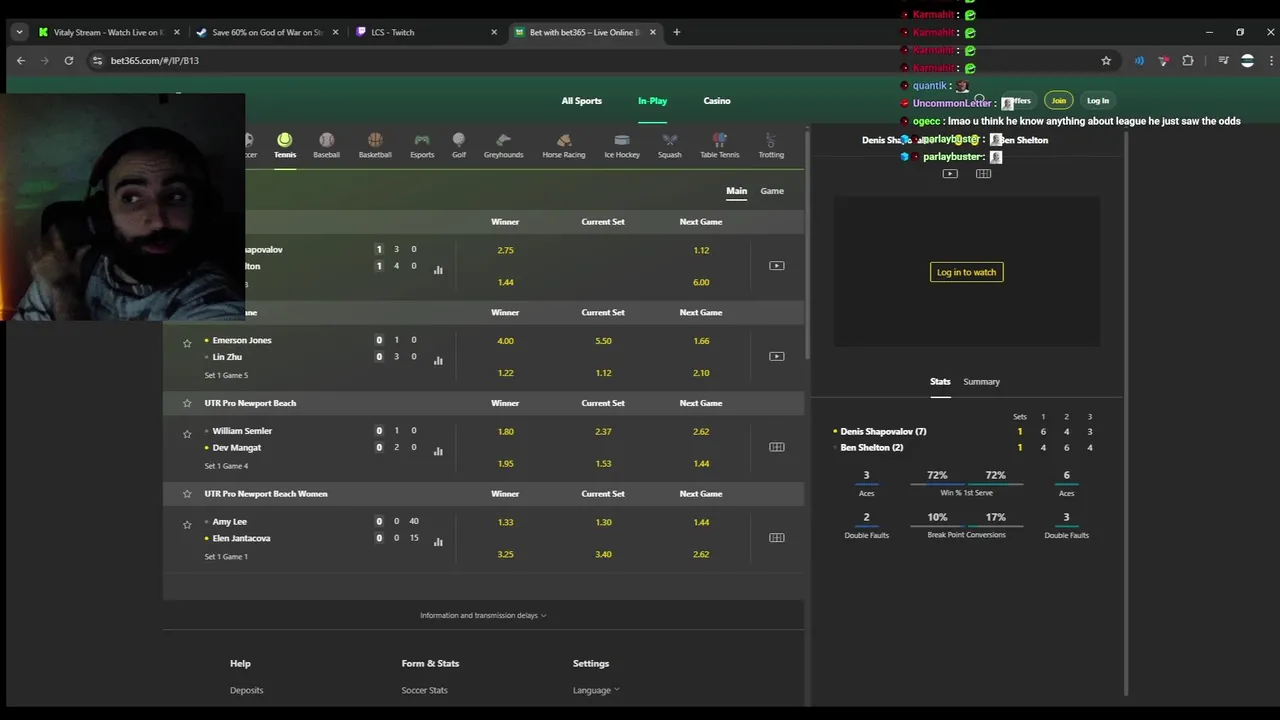Image resolution: width=1280 pixels, height=720 pixels.
Task: Switch side panel to scoreboard icon
Action: 983,174
